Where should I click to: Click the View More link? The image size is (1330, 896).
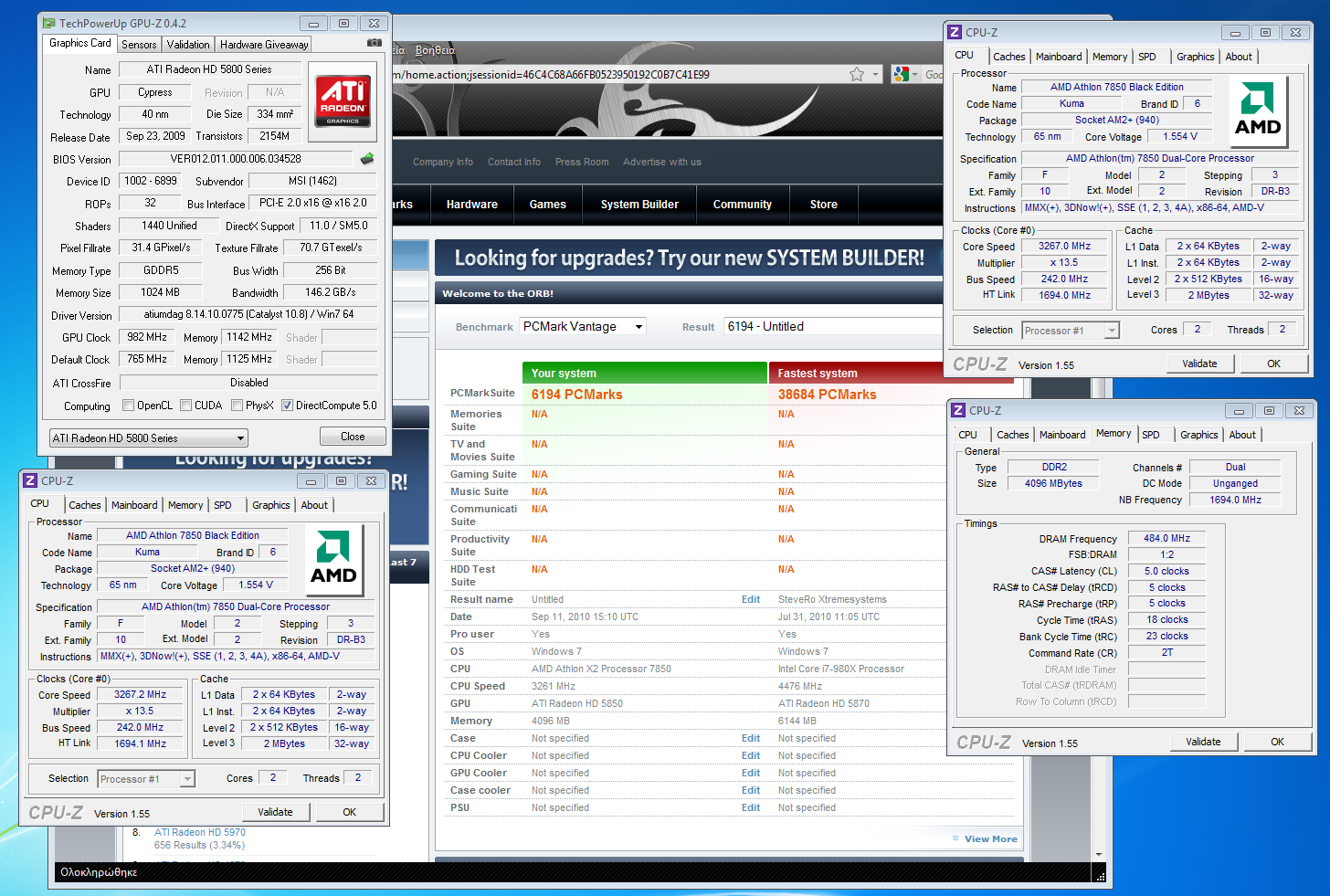[990, 838]
